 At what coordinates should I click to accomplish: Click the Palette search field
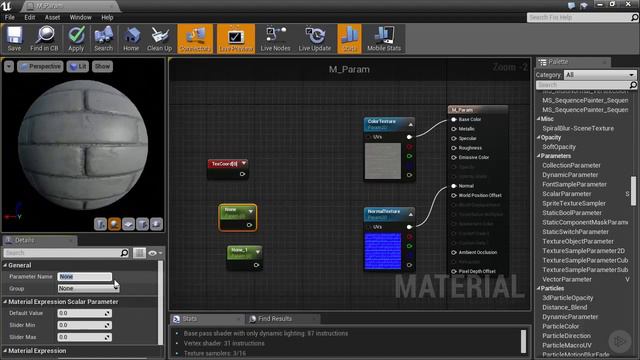coord(582,85)
